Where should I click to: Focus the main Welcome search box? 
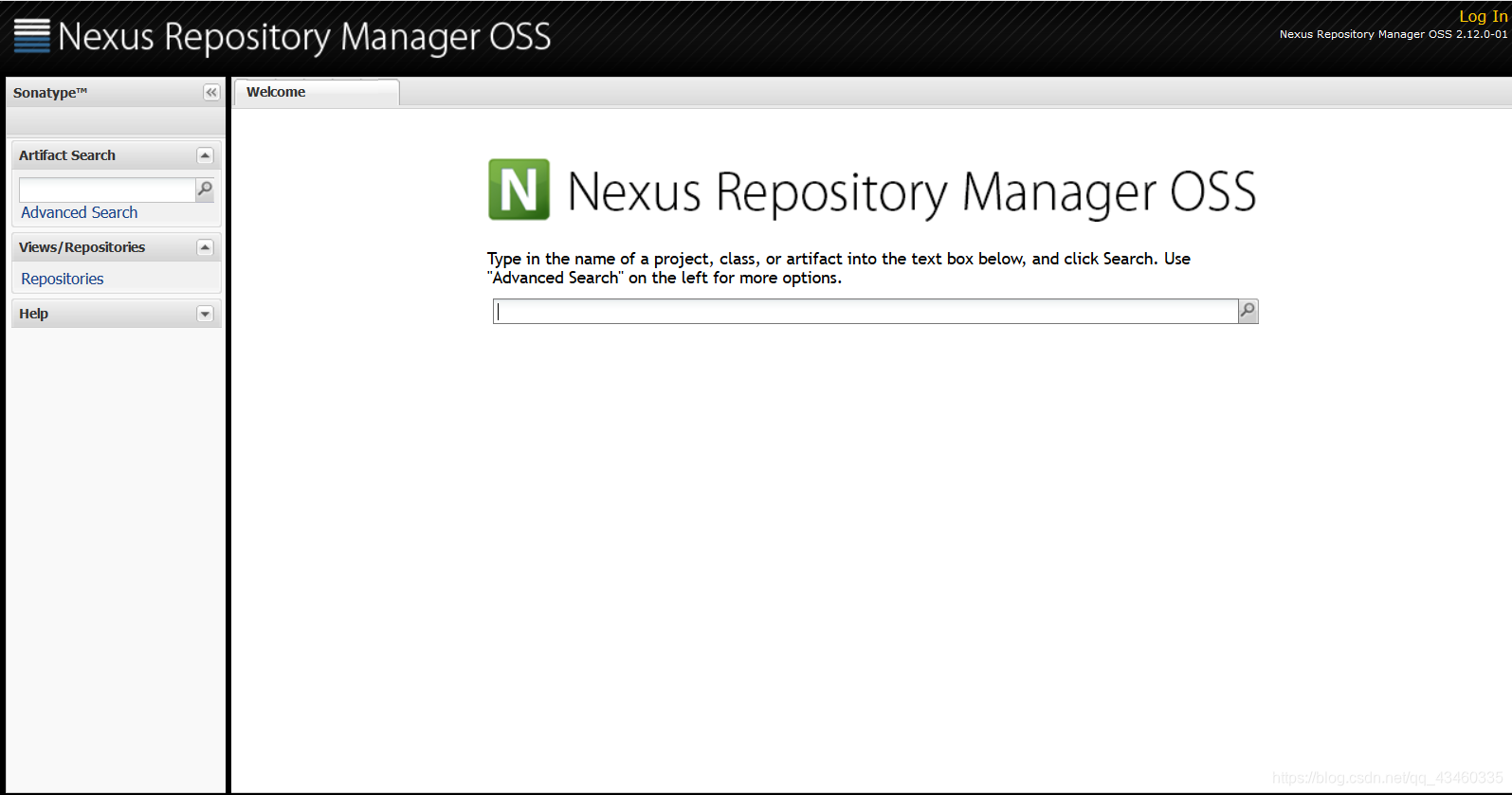point(865,311)
